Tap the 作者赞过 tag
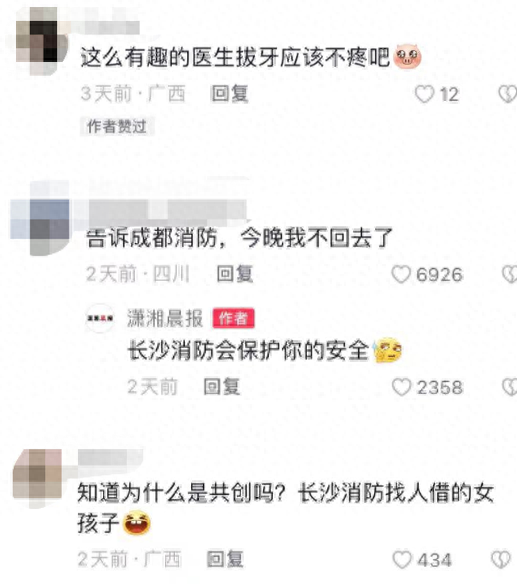Viewport: 517px width, 588px height. tap(117, 126)
